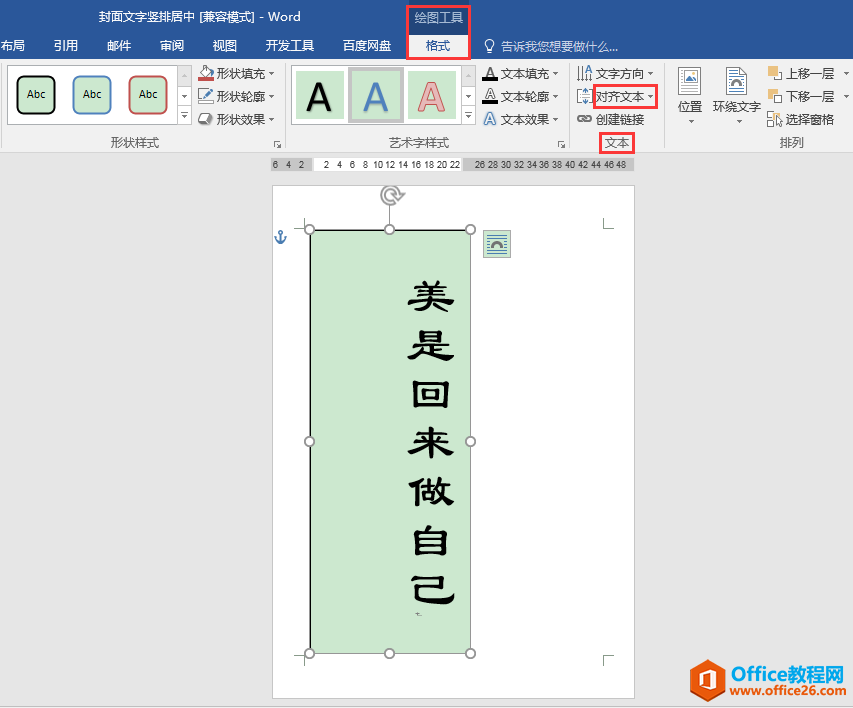
Task: Click the rotation handle above the text box
Action: click(391, 195)
